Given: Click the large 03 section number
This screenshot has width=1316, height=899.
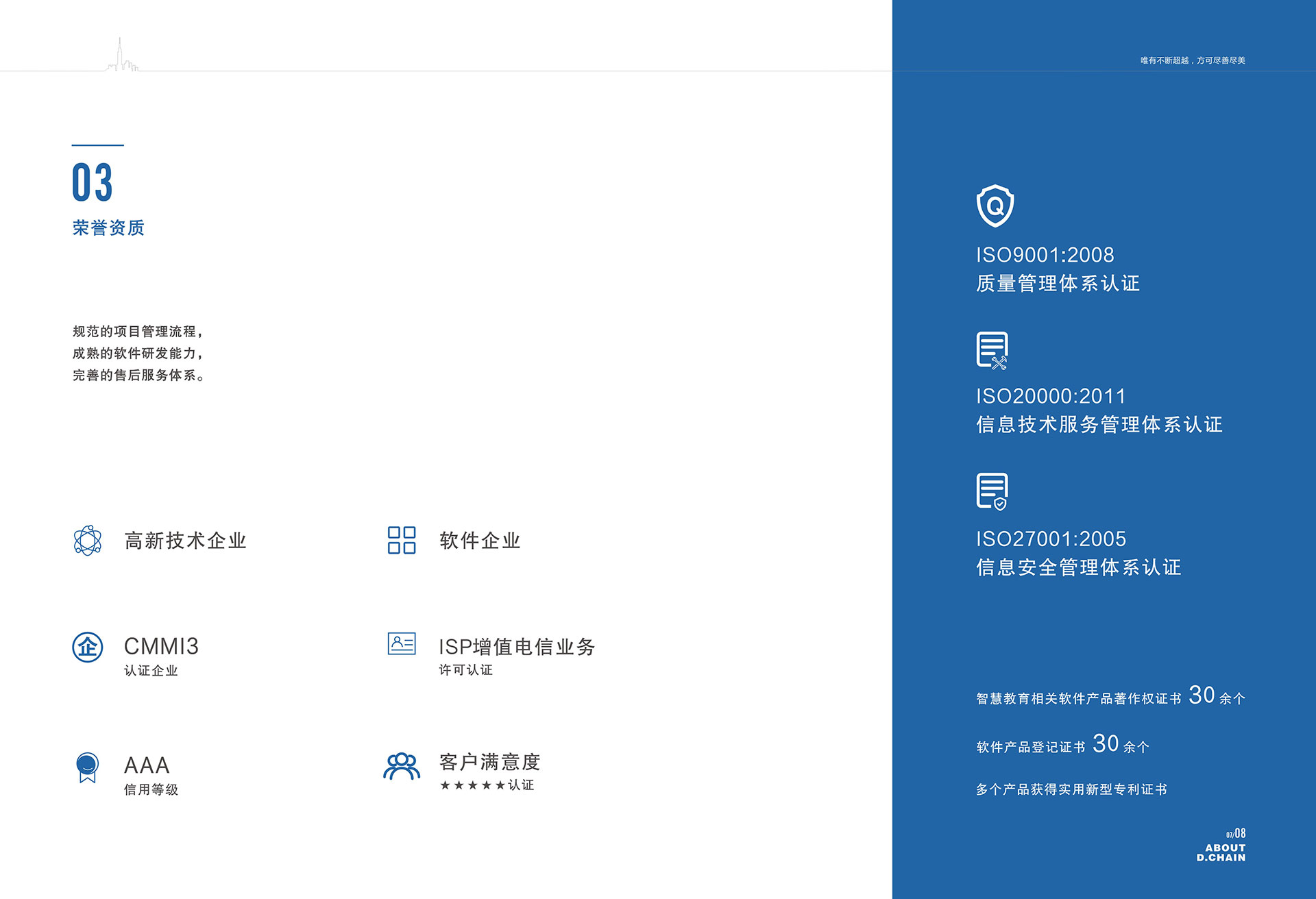Looking at the screenshot, I should [92, 182].
